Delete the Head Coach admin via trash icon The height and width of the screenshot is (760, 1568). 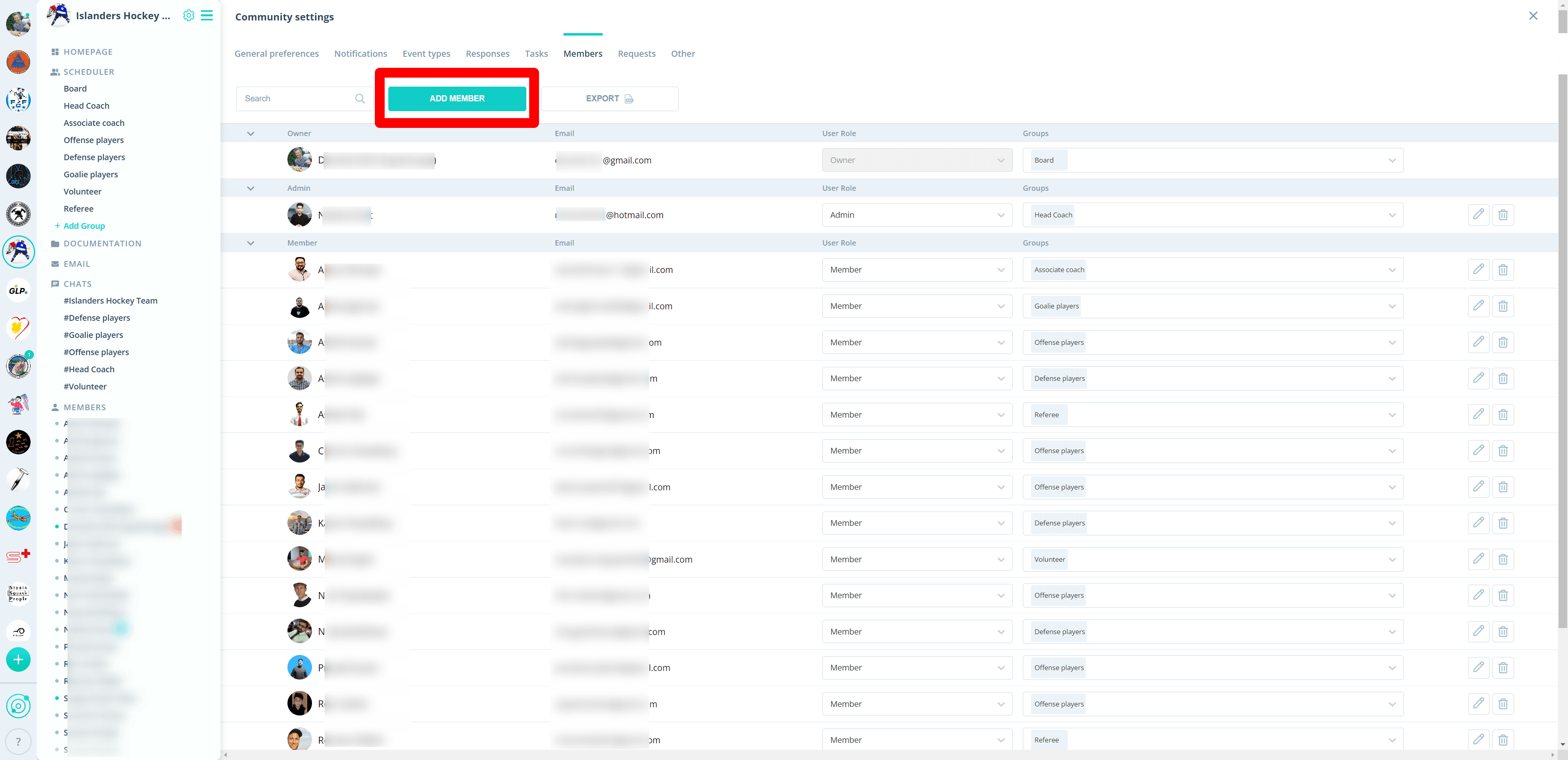[1503, 215]
